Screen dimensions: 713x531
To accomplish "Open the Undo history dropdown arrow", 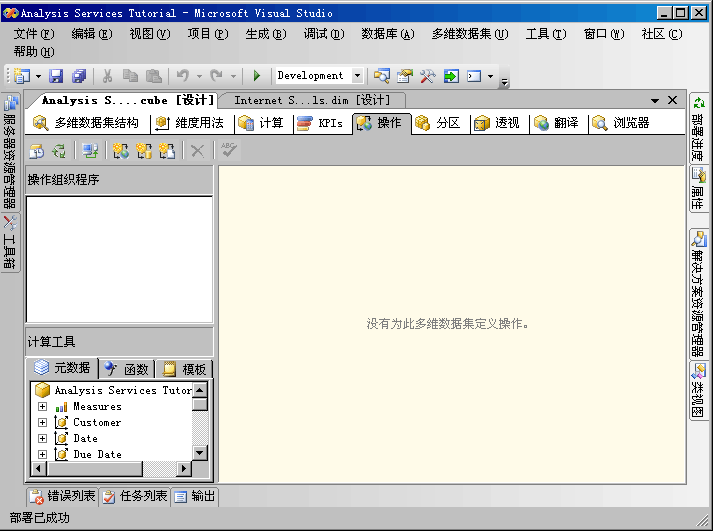I will (x=199, y=76).
